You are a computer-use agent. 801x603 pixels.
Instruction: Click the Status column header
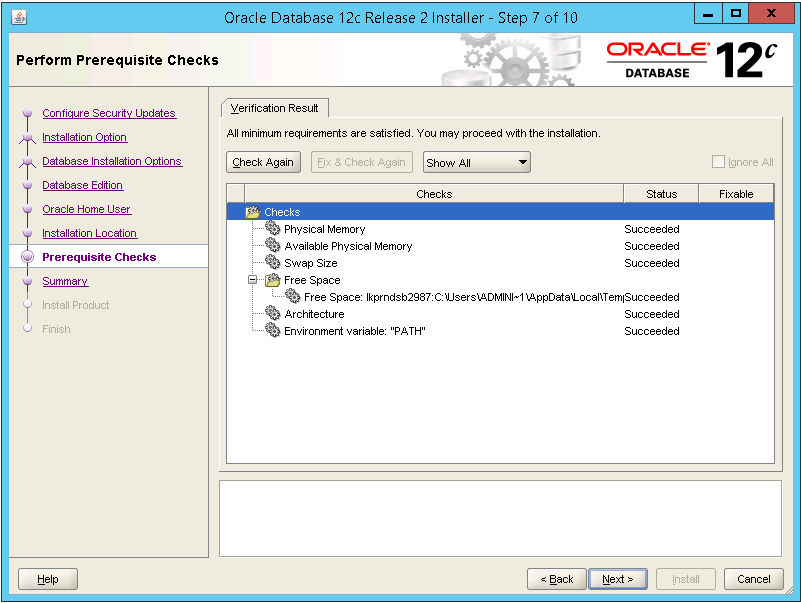click(x=661, y=194)
